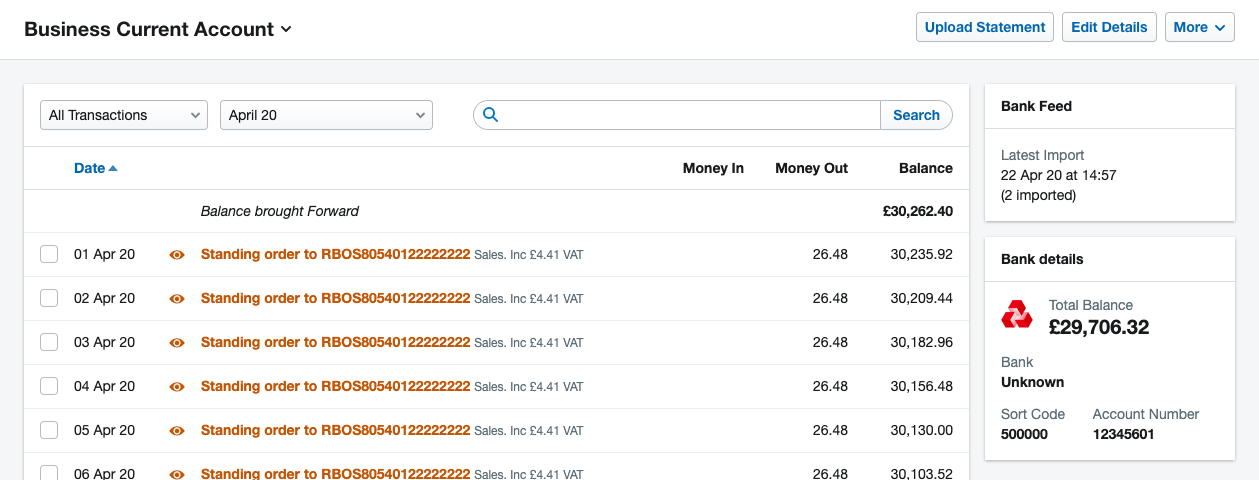Screen dimensions: 1259x480
Task: Click account number 12345601
Action: tap(1124, 434)
